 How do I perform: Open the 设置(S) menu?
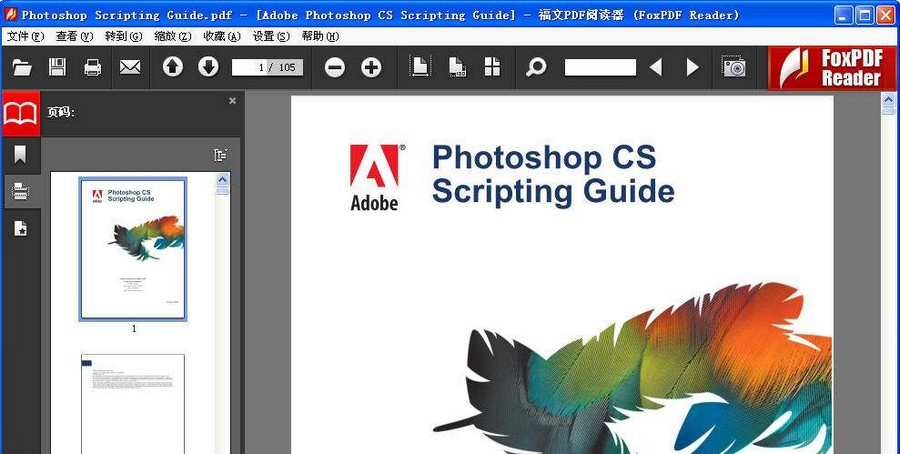pos(271,37)
